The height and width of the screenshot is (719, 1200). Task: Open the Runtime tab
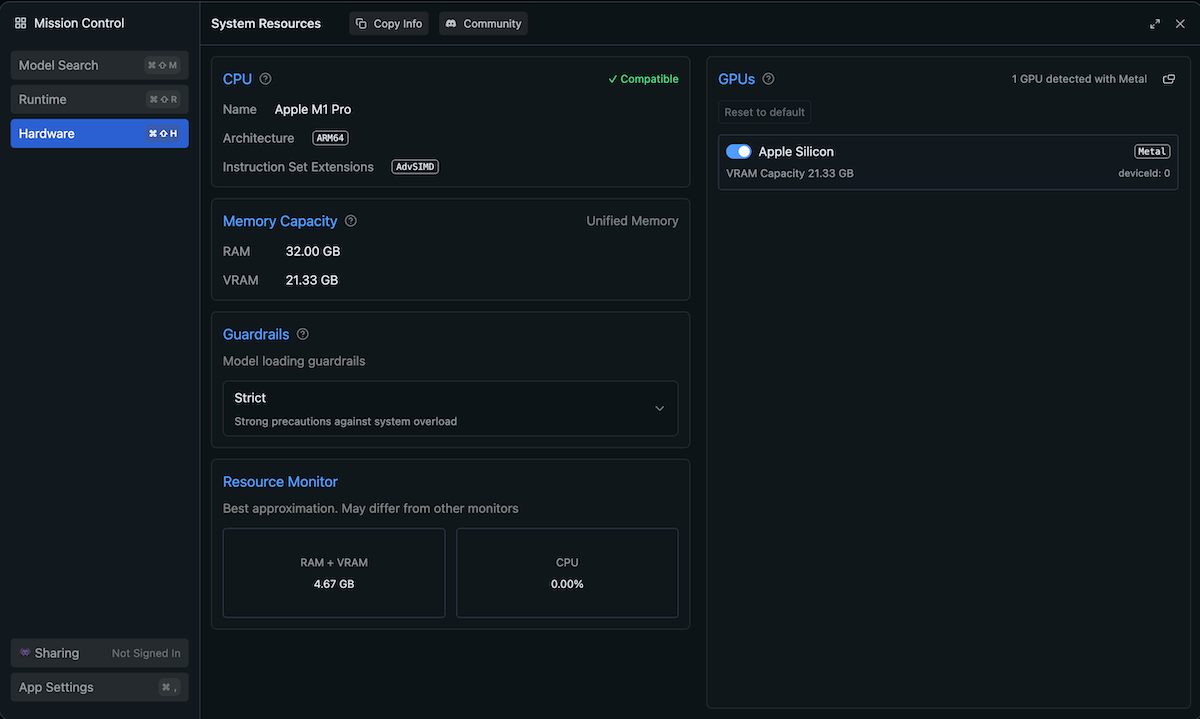pos(99,99)
